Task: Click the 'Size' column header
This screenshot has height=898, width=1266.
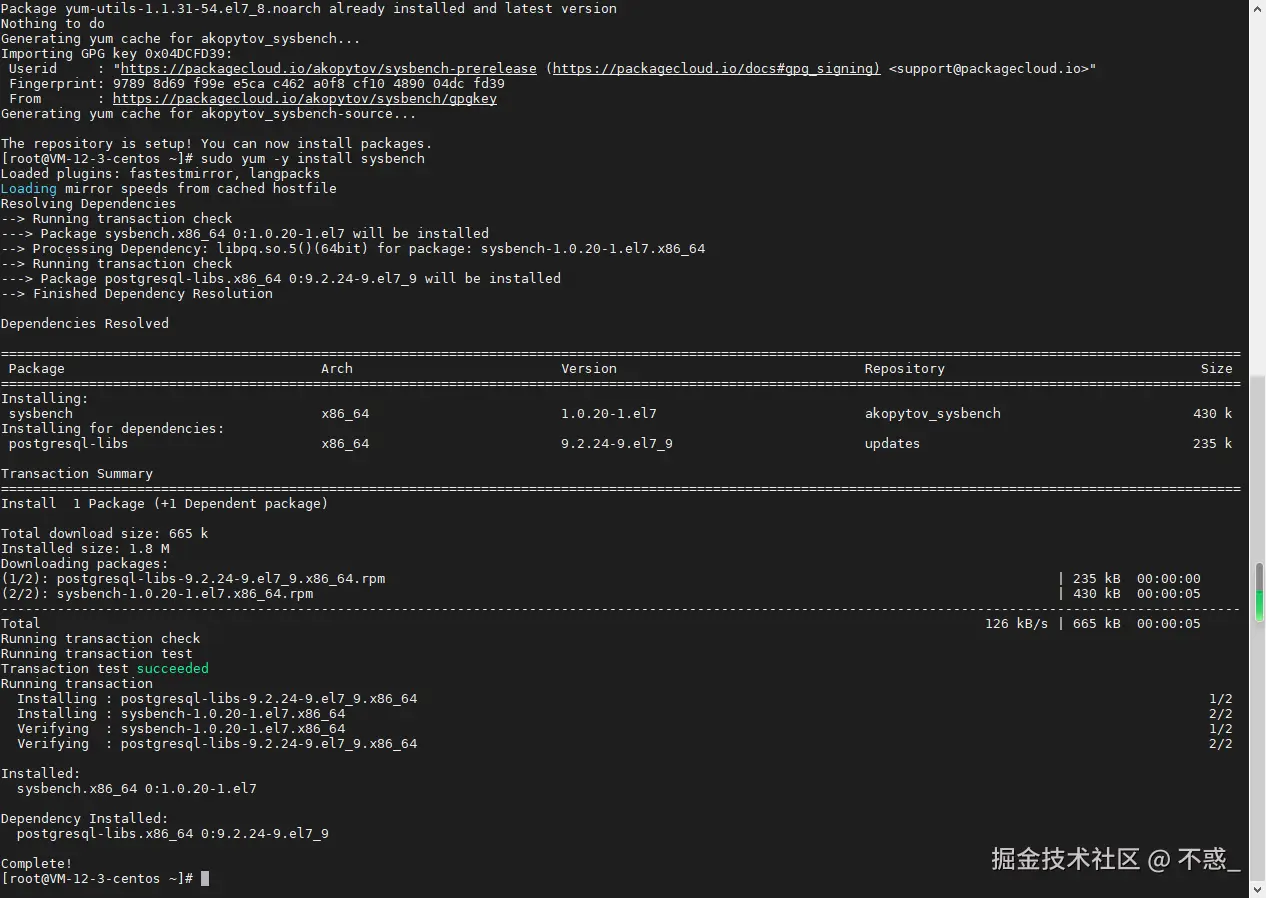Action: pyautogui.click(x=1217, y=369)
